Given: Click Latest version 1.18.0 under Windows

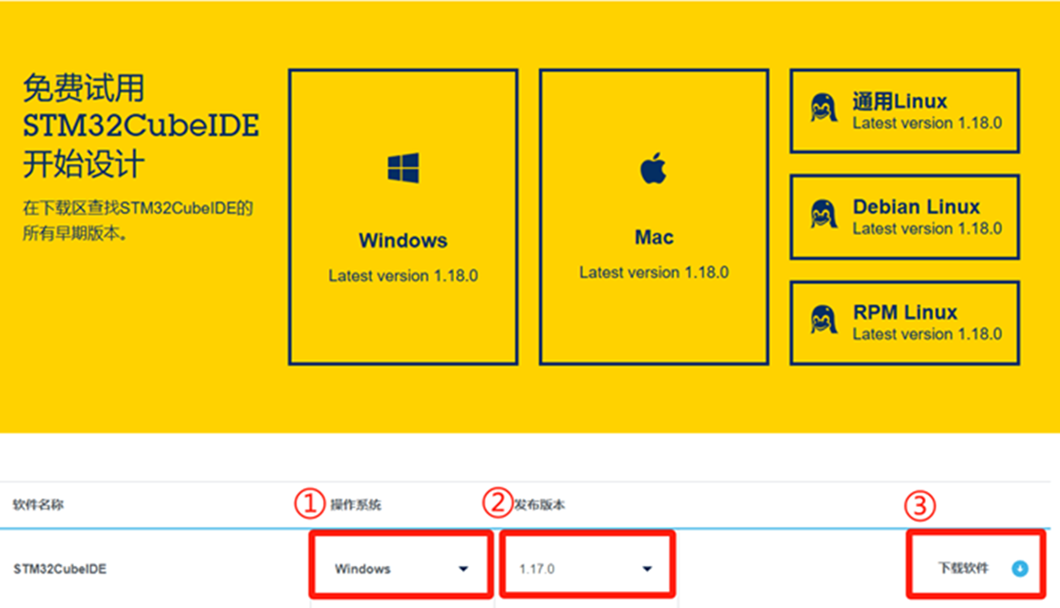Looking at the screenshot, I should (403, 276).
